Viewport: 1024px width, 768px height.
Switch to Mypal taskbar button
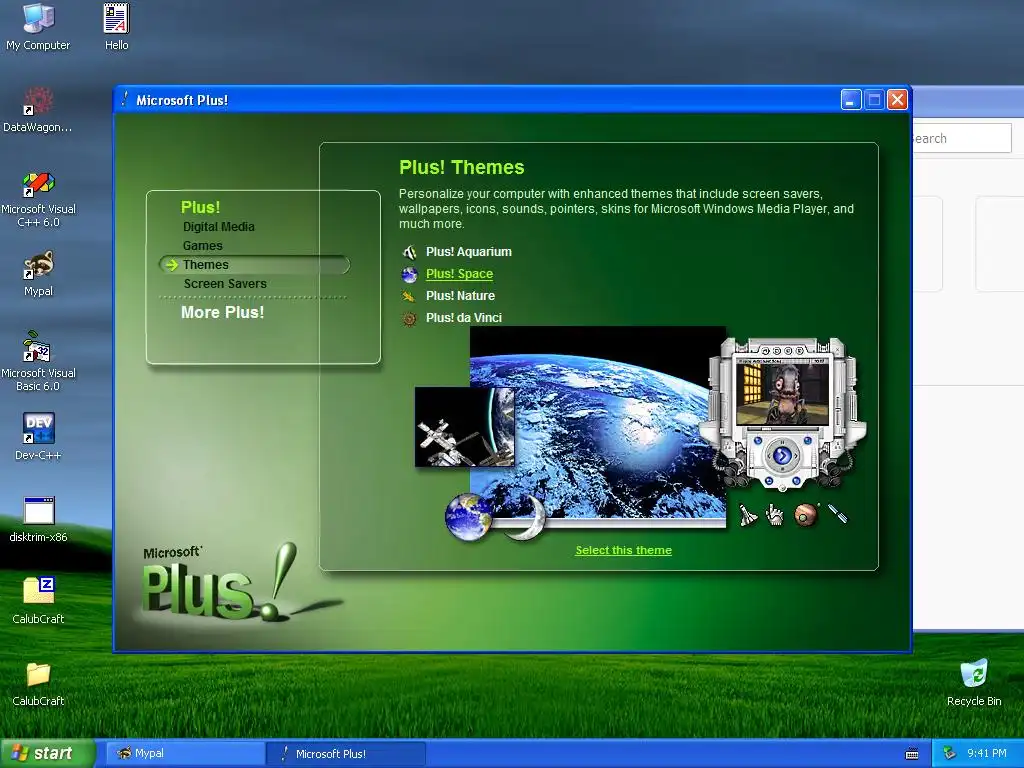(185, 754)
